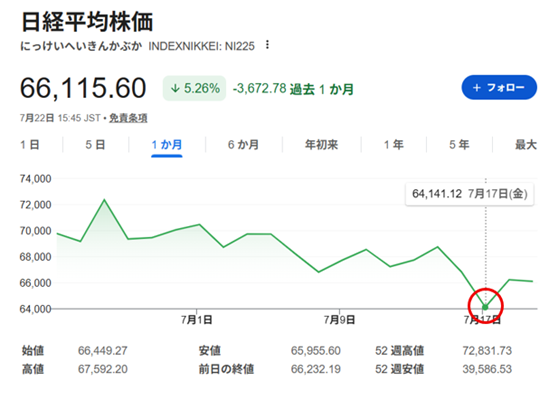Click the 5.26% down-arrow change badge
Image resolution: width=549 pixels, height=400 pixels.
coord(194,88)
